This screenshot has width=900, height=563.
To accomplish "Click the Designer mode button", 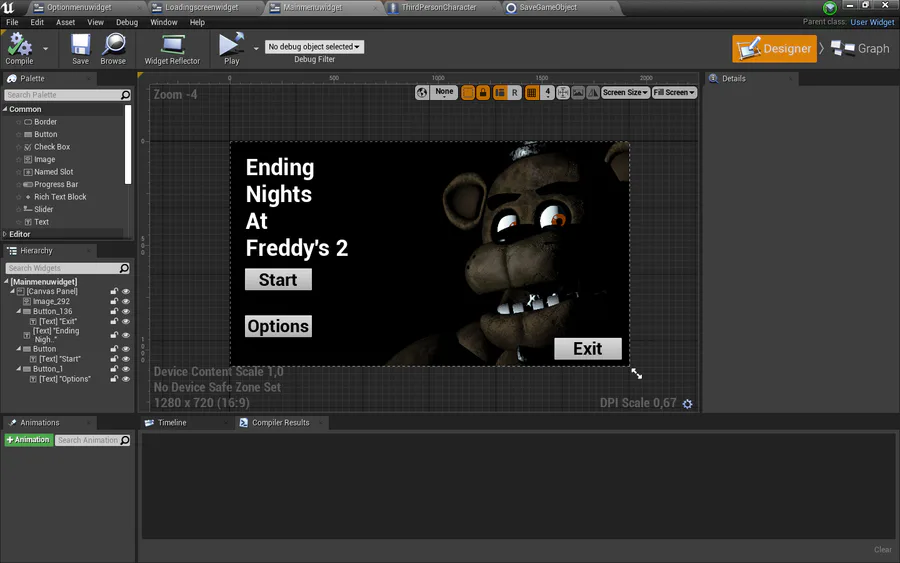I will 774,49.
